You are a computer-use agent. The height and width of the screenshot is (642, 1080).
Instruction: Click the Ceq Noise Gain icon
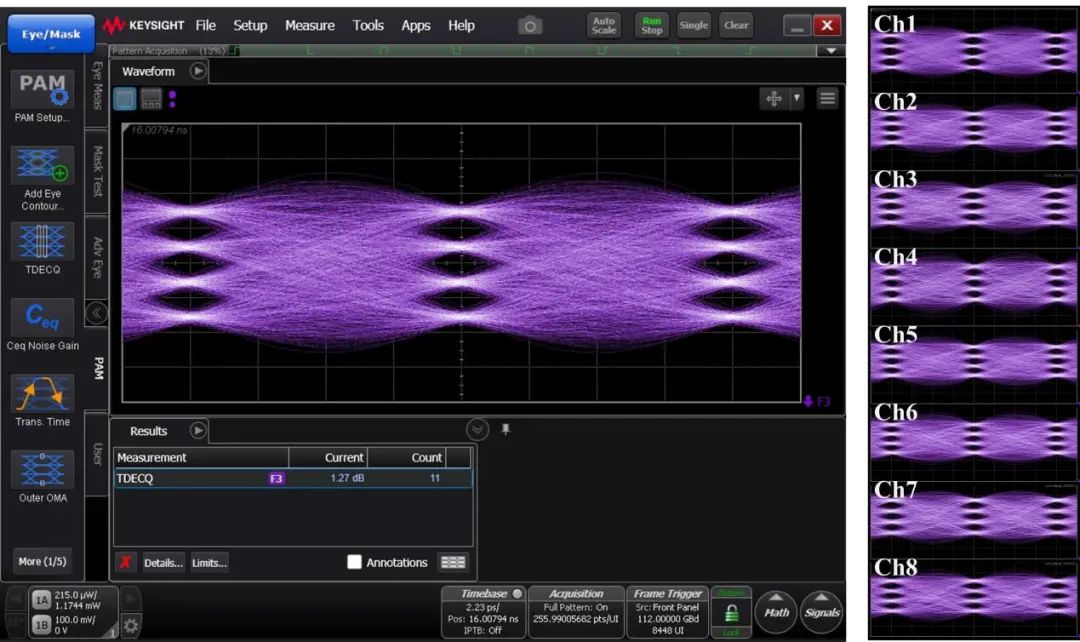42,317
